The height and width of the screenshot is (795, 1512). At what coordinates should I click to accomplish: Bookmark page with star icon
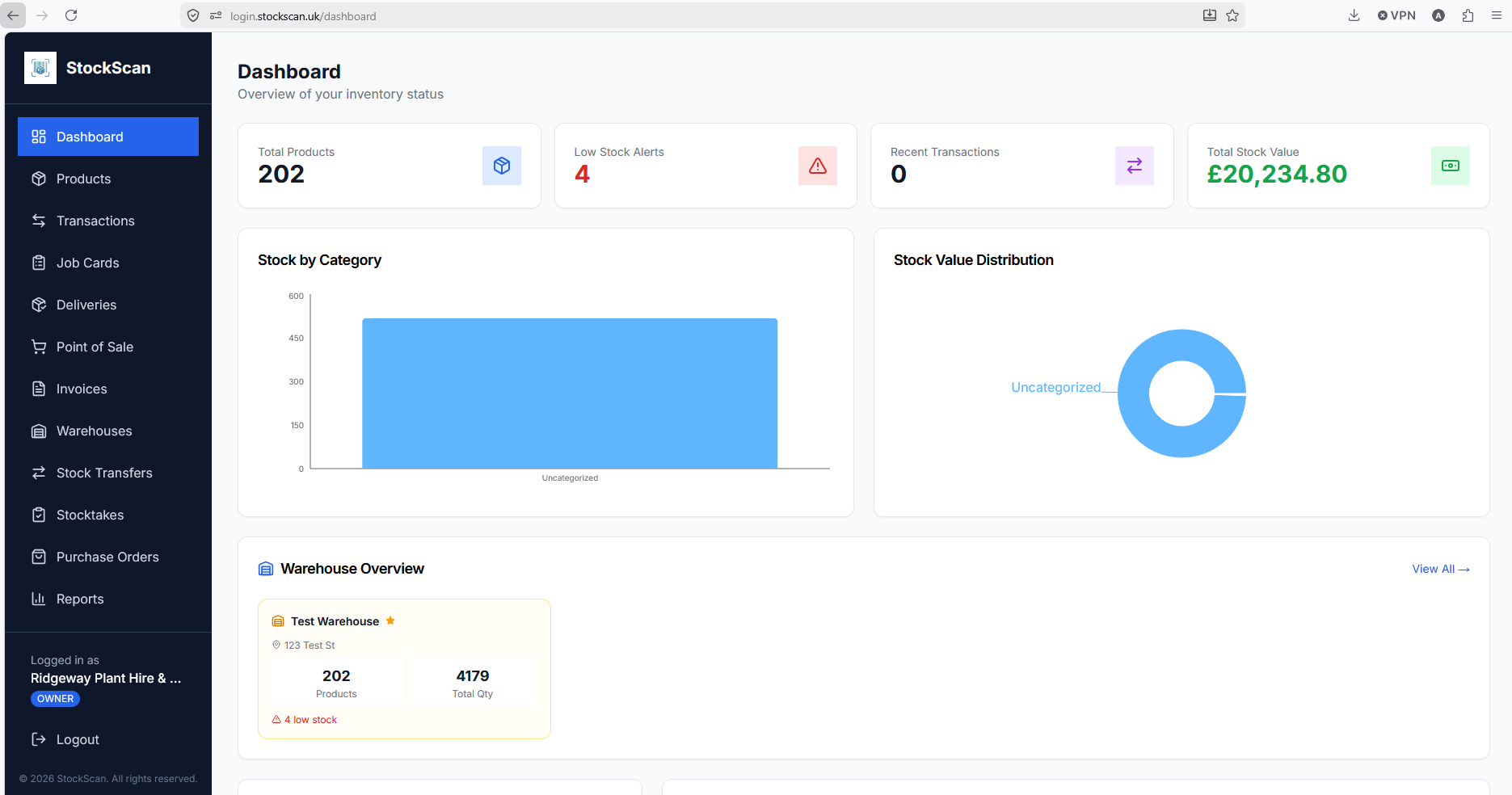tap(1232, 15)
